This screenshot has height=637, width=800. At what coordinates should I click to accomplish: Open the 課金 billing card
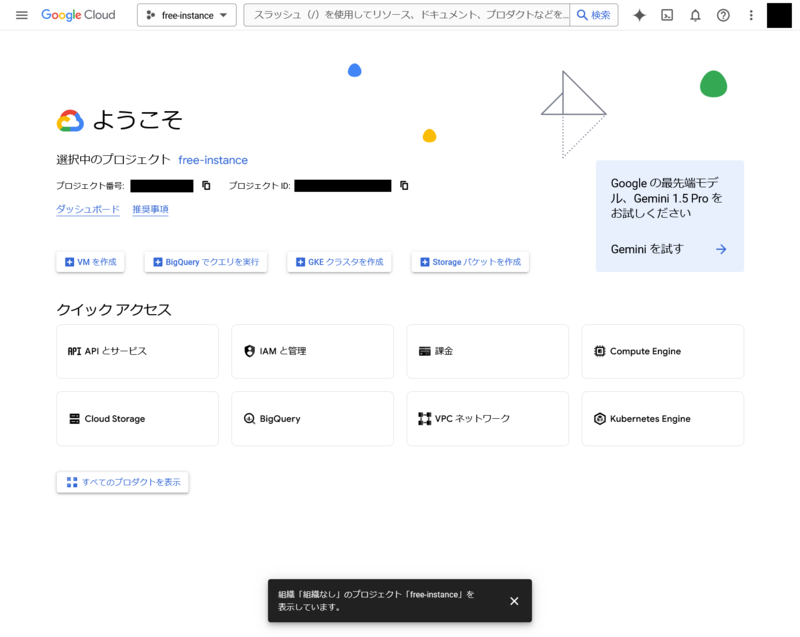pyautogui.click(x=487, y=351)
